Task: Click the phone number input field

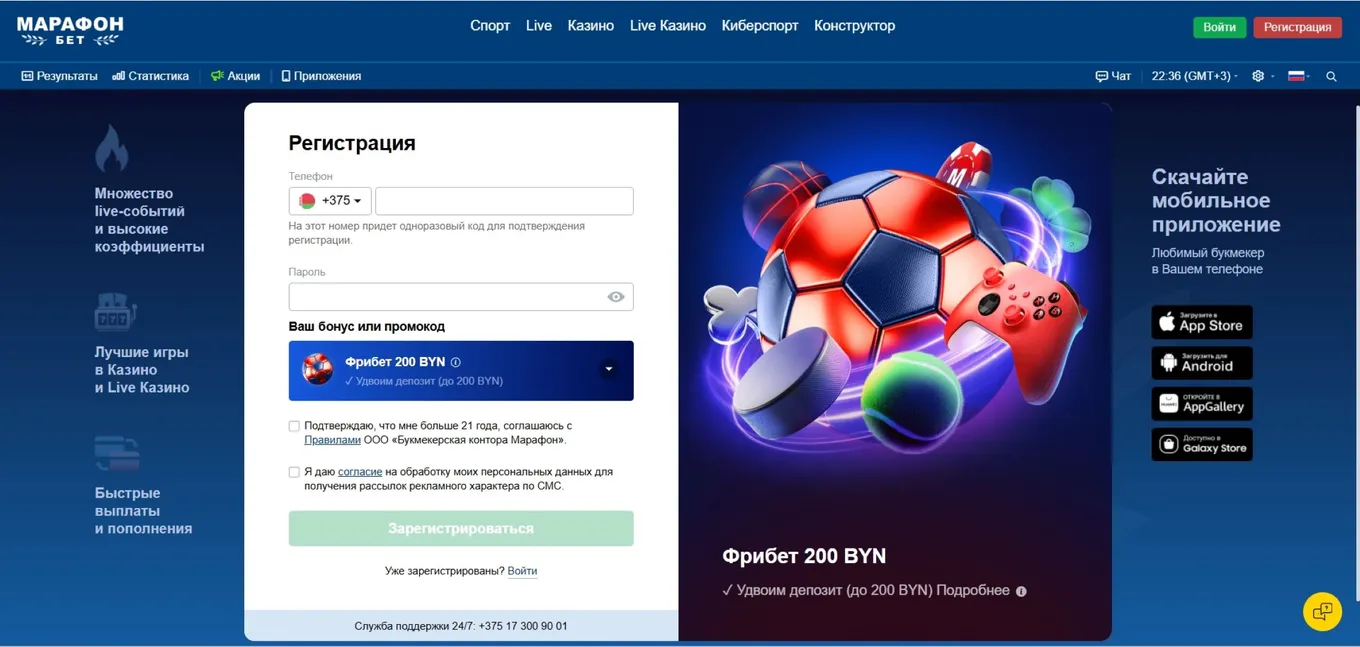Action: [x=504, y=201]
